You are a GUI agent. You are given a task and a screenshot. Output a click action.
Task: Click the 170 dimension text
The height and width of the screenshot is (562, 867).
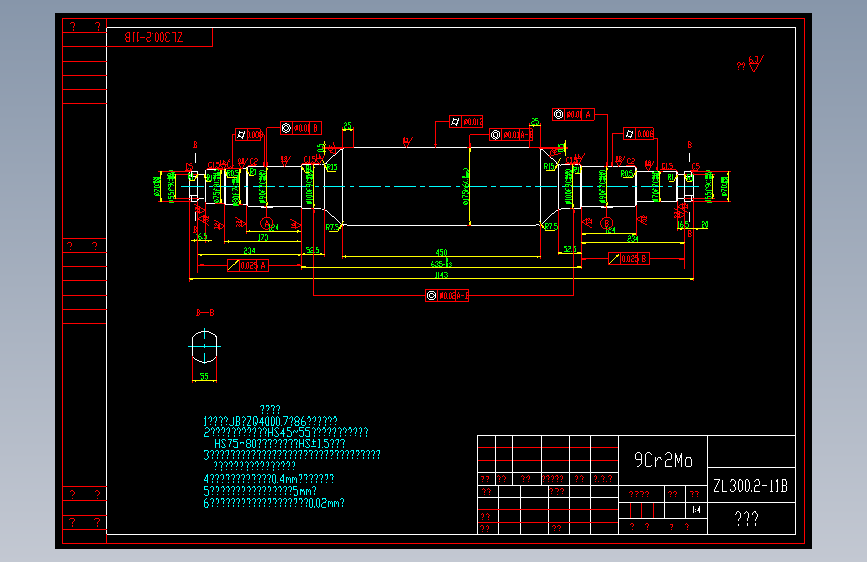(263, 237)
